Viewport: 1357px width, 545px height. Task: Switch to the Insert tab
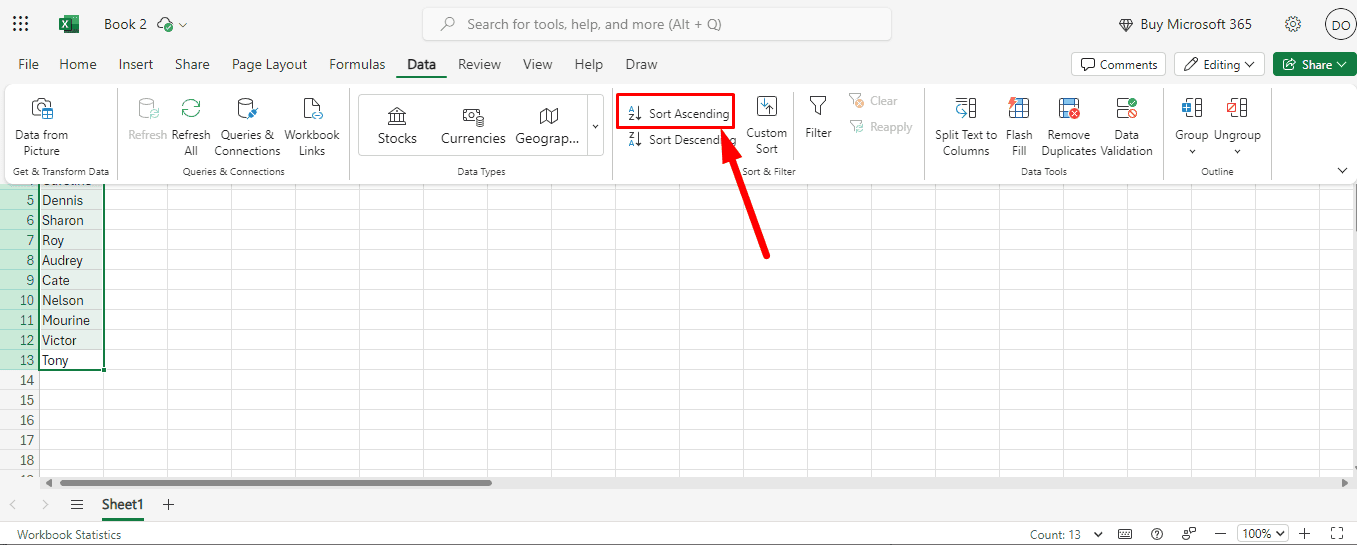136,64
